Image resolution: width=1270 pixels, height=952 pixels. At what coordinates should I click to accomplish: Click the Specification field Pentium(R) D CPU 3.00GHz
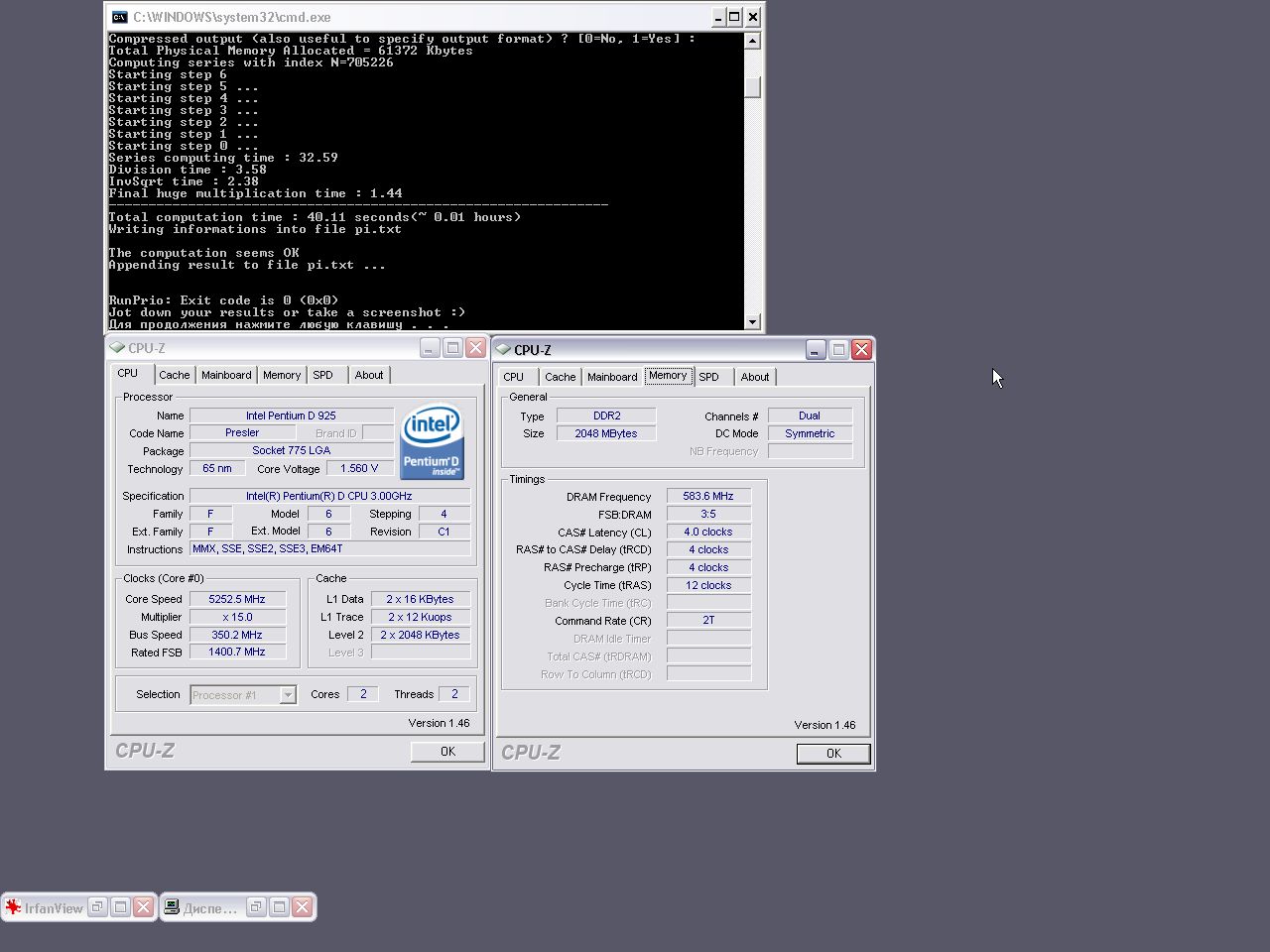click(x=330, y=496)
